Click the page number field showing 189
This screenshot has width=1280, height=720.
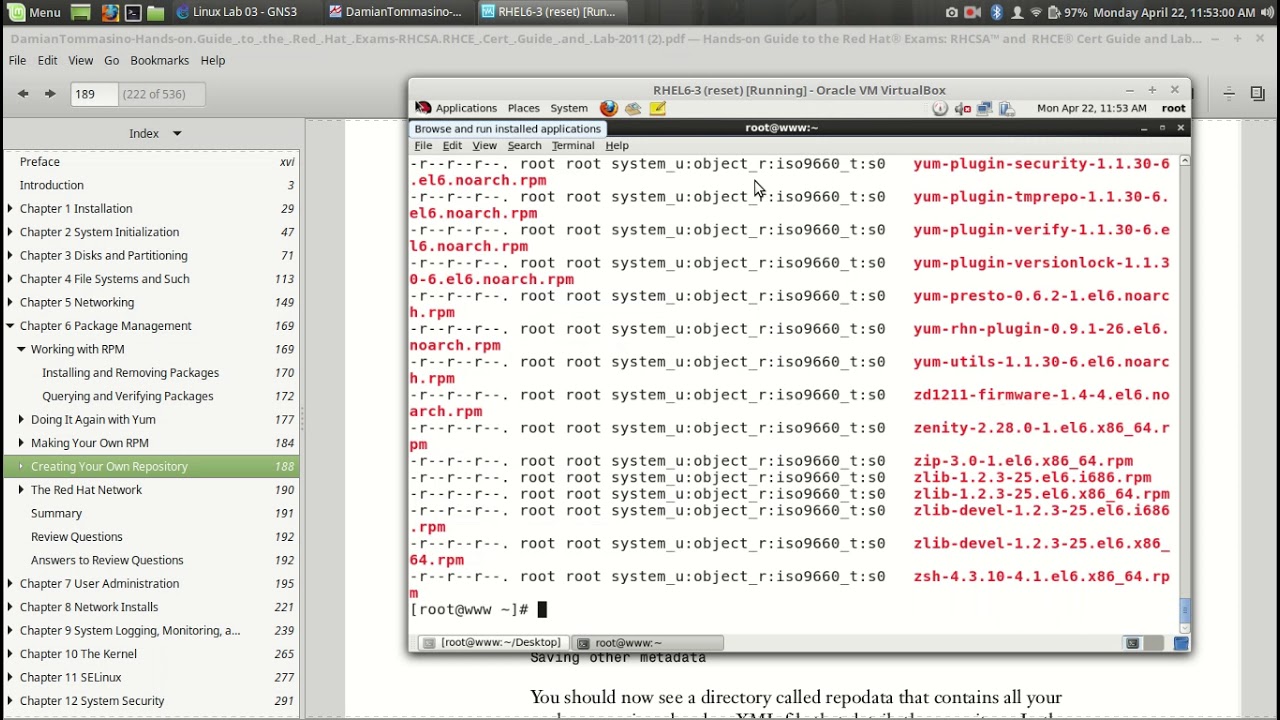93,94
